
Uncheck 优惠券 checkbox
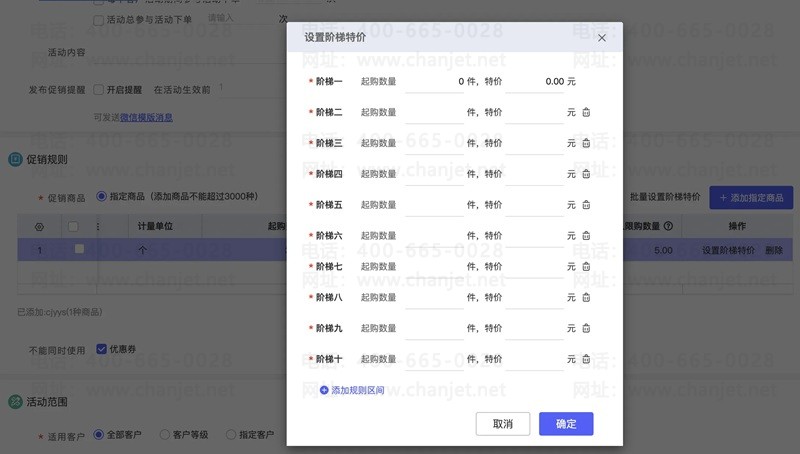click(x=101, y=349)
